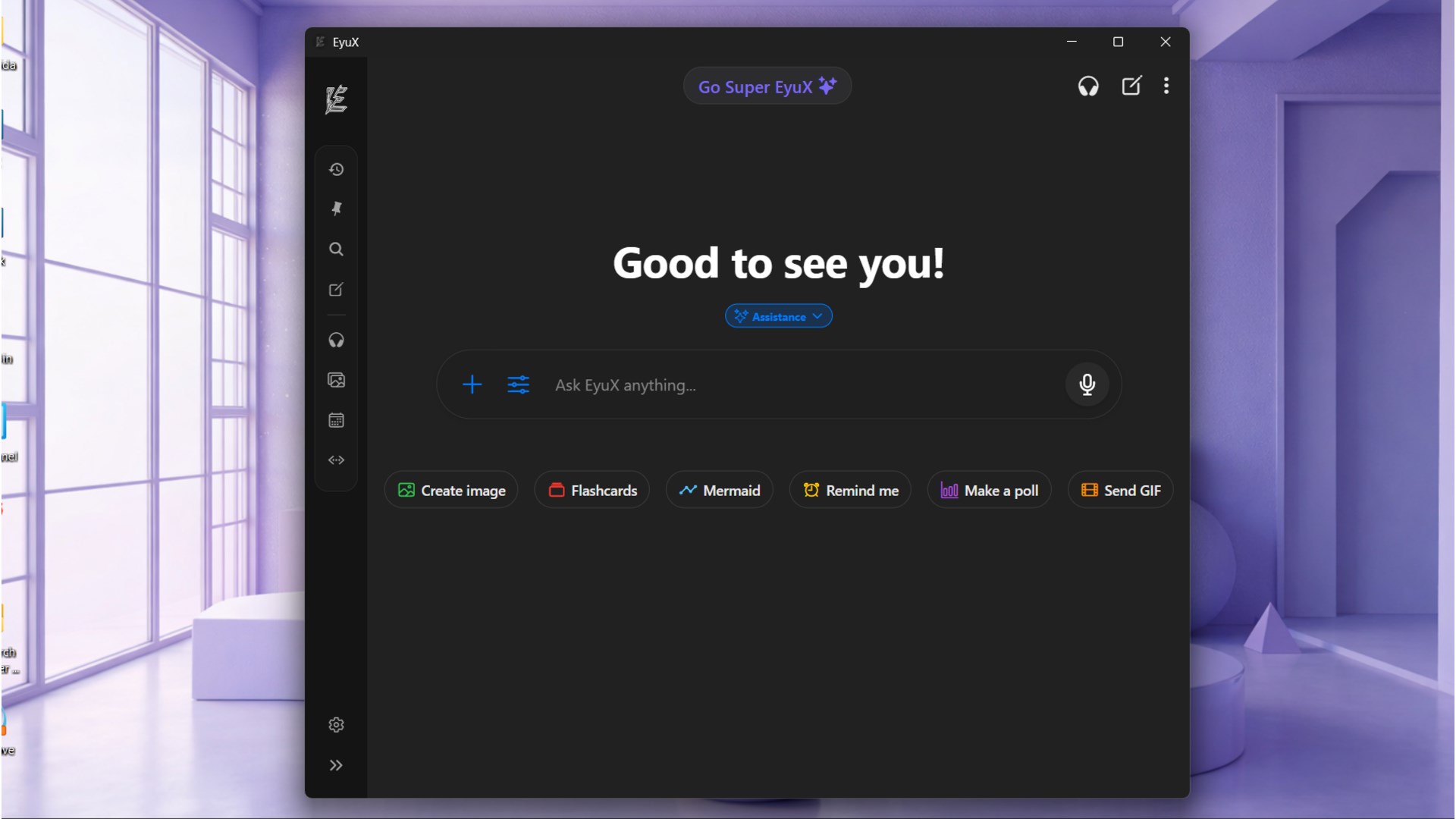
Task: Open the code sidebar icon
Action: tap(336, 460)
